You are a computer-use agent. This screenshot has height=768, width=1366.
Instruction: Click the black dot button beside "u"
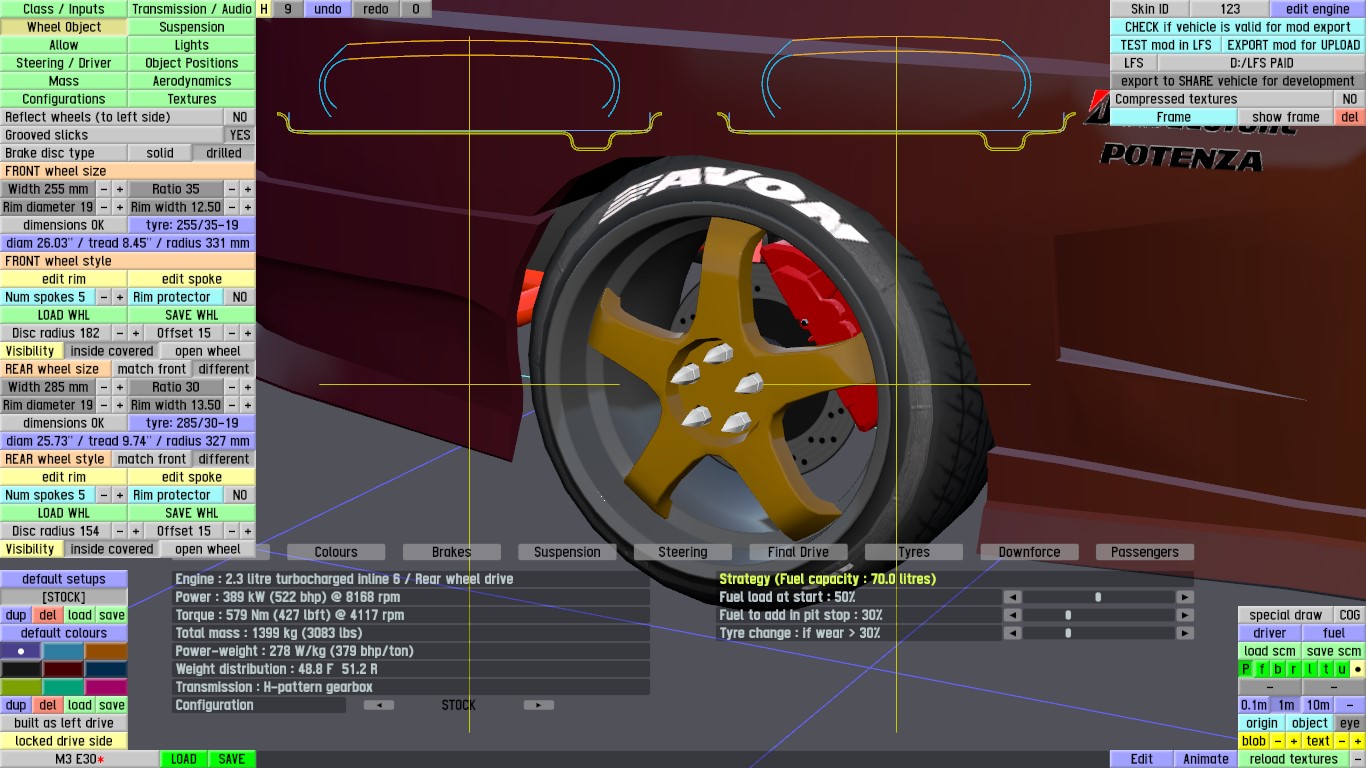pos(1358,669)
